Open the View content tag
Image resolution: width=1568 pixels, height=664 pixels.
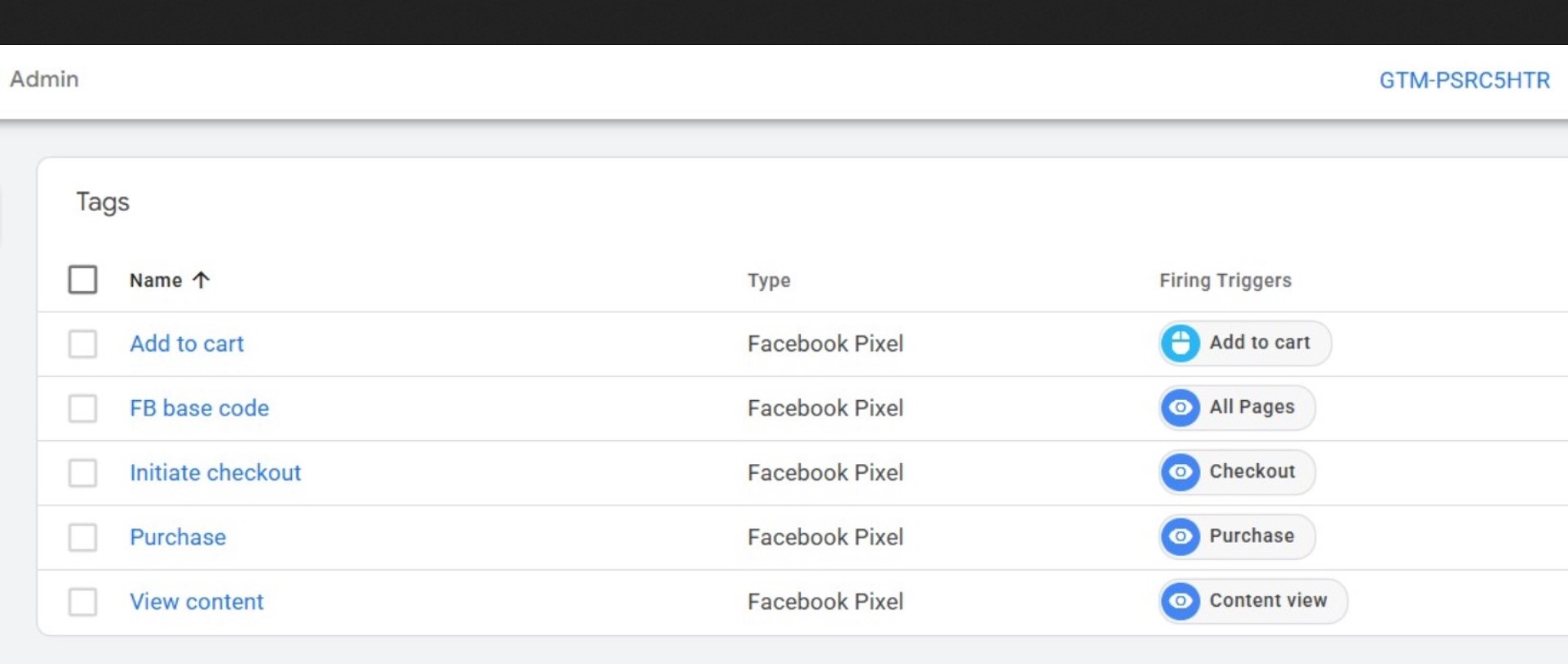[197, 602]
